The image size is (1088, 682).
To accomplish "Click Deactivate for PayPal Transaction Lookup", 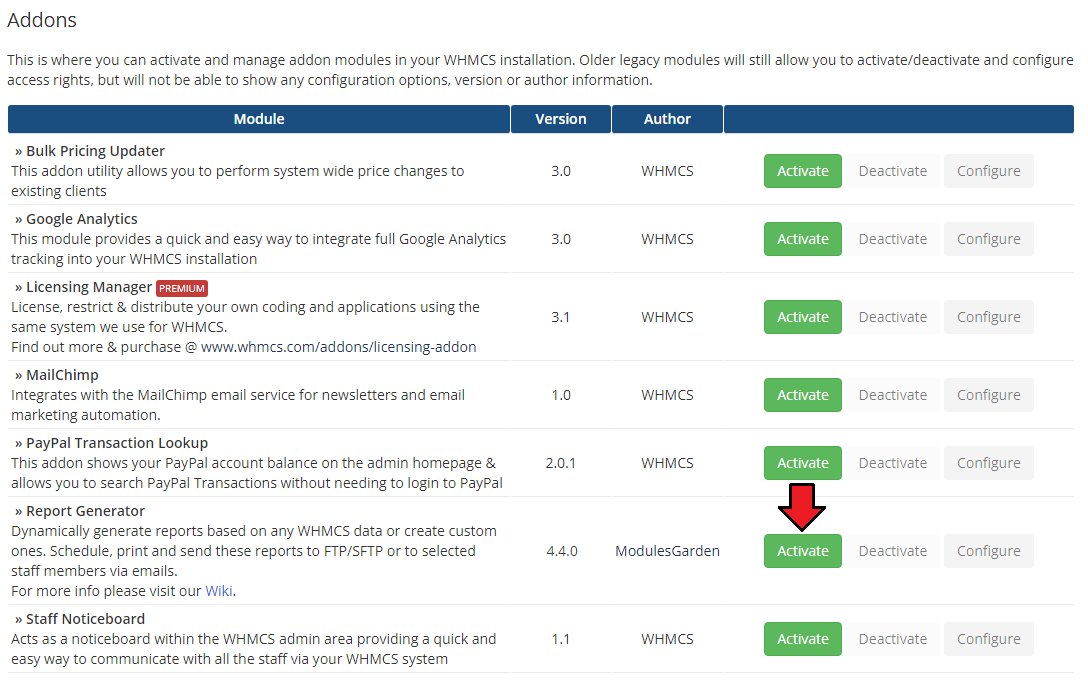I will pyautogui.click(x=892, y=463).
